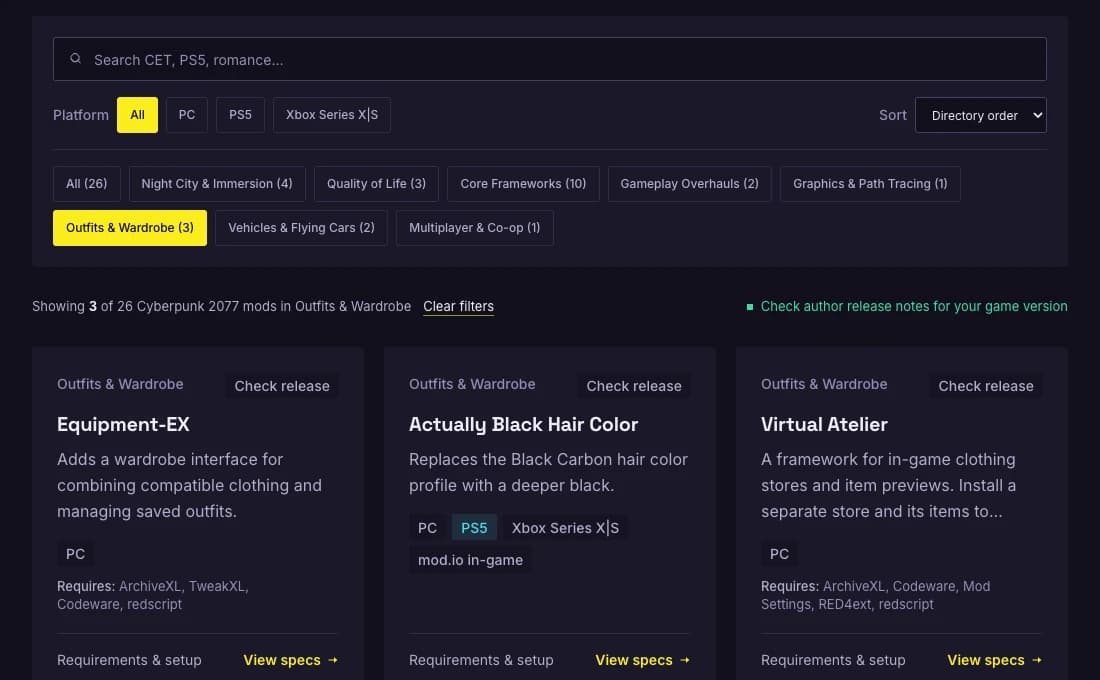Filter by PC platform

(187, 115)
